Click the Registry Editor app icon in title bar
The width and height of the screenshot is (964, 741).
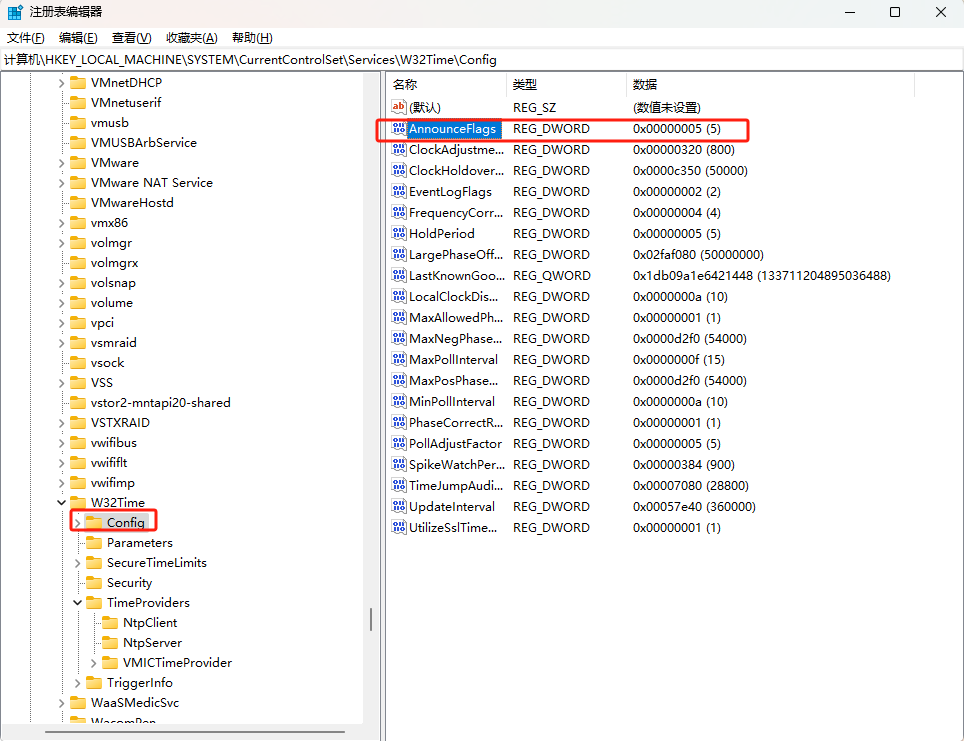pos(15,12)
